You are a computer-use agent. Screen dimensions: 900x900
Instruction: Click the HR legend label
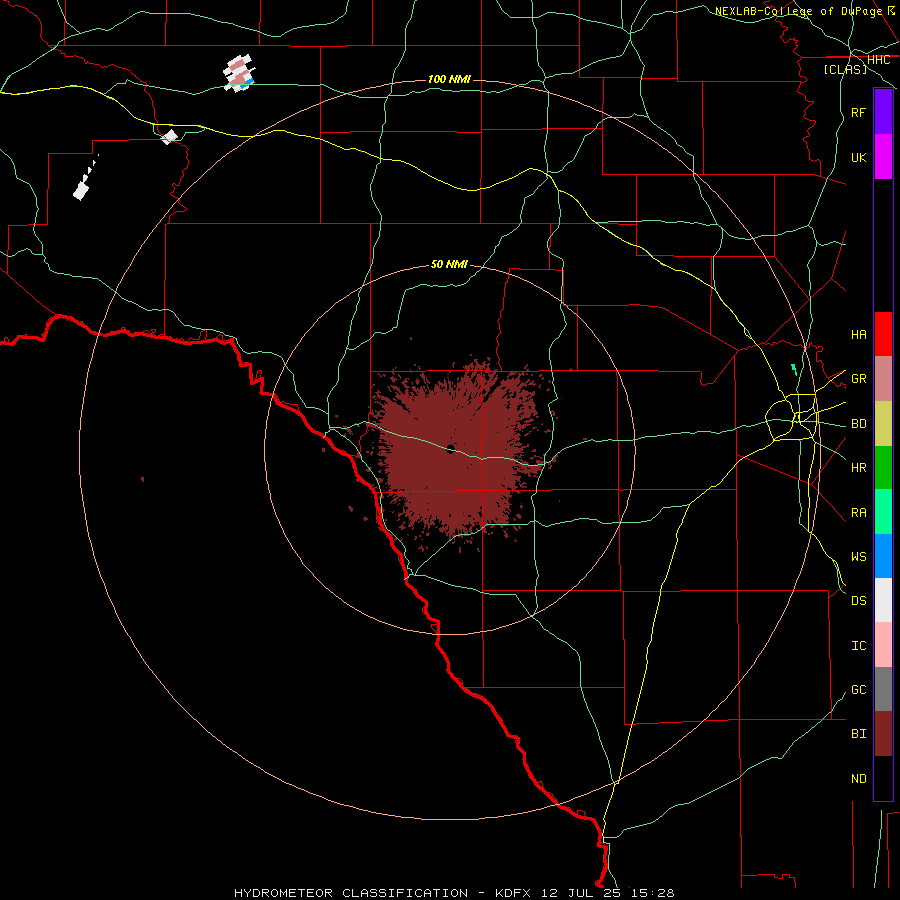click(x=858, y=468)
